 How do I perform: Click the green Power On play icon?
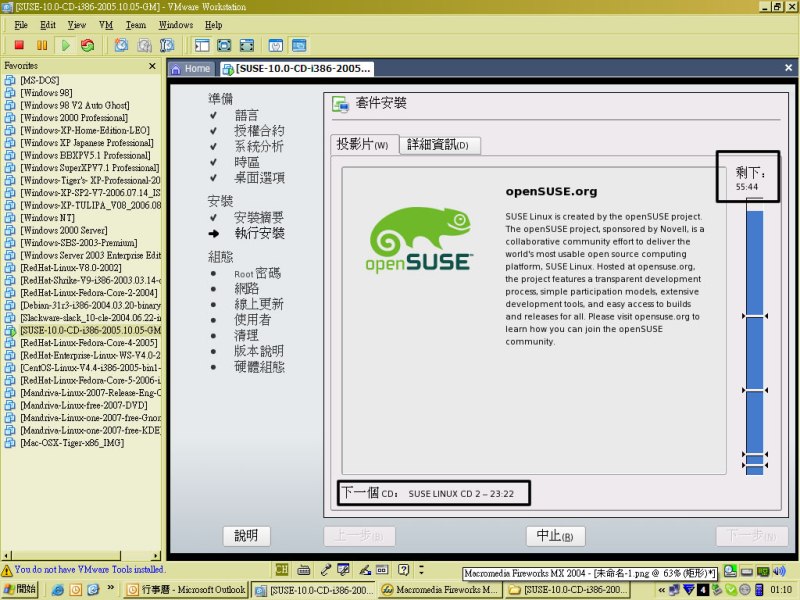point(65,45)
